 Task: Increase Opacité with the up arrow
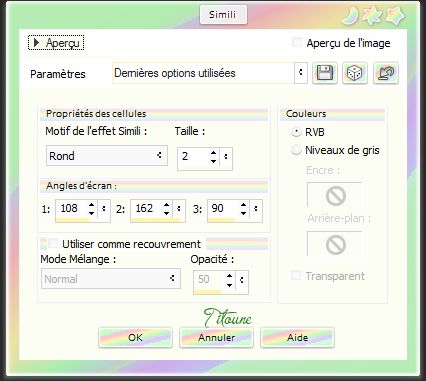(229, 276)
